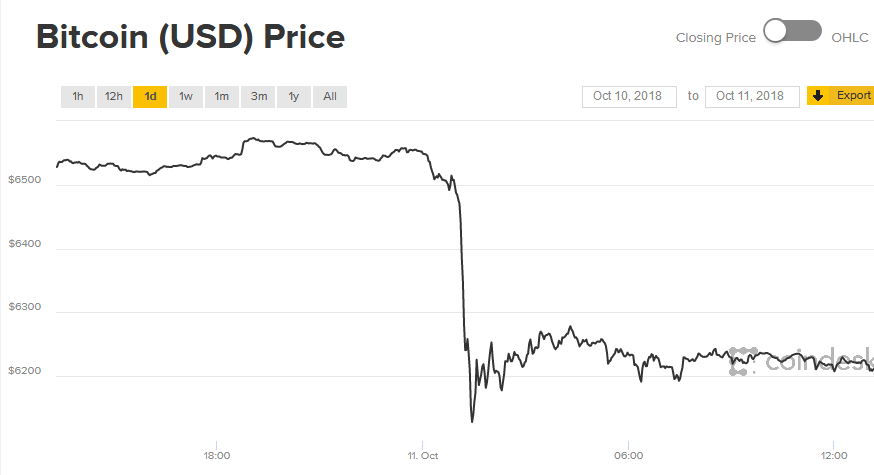874x475 pixels.
Task: Click the CoinDesk watermark logo
Action: [800, 361]
